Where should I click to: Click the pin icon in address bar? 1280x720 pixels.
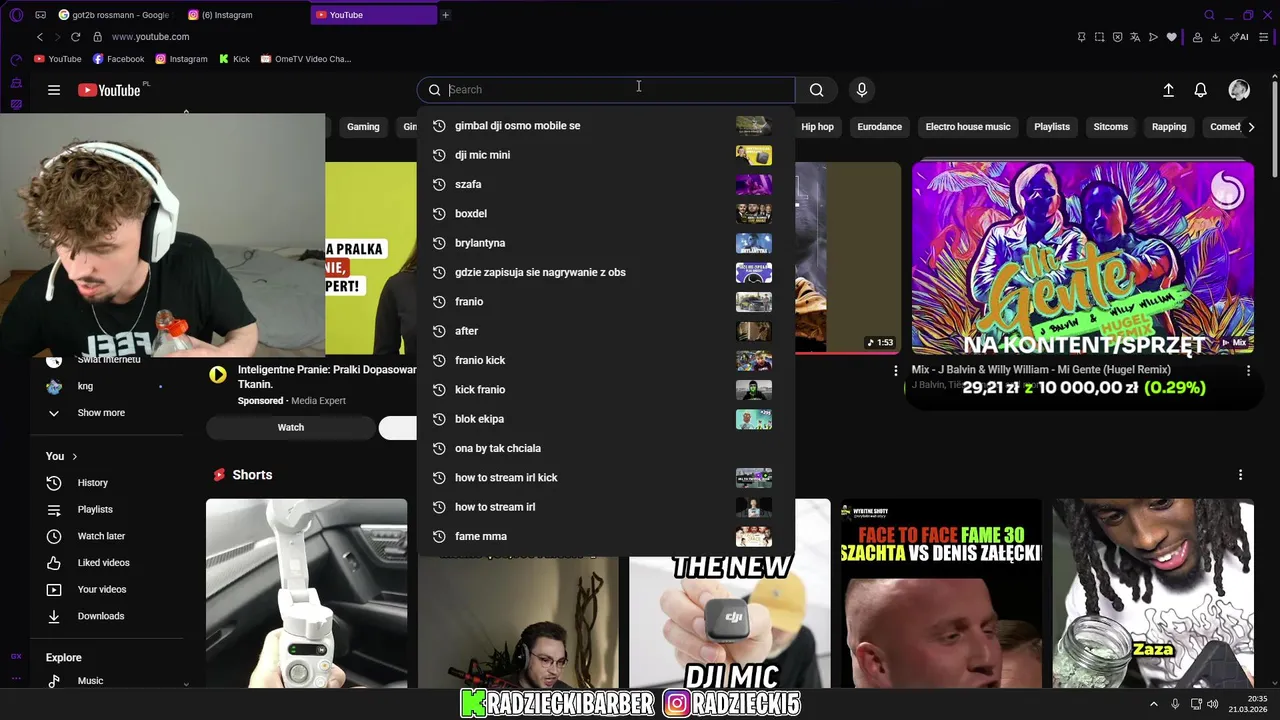click(1081, 37)
